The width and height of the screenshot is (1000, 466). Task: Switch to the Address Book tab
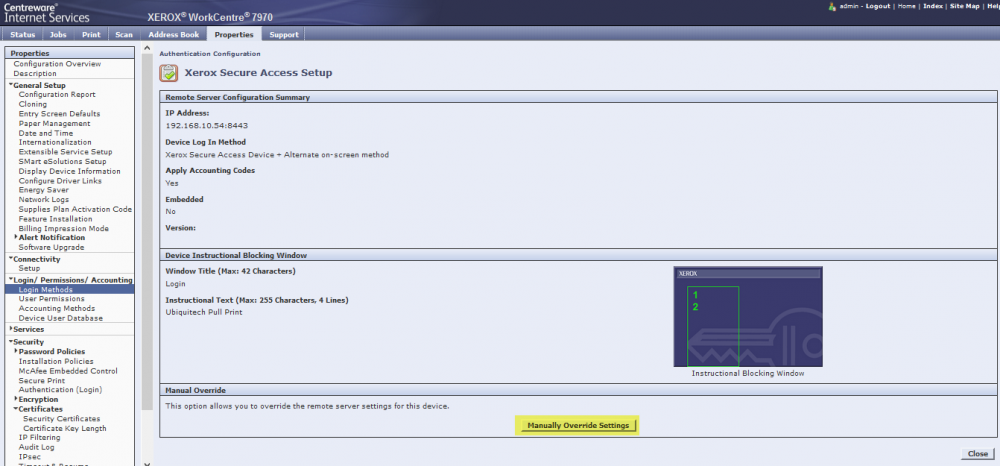click(x=174, y=35)
